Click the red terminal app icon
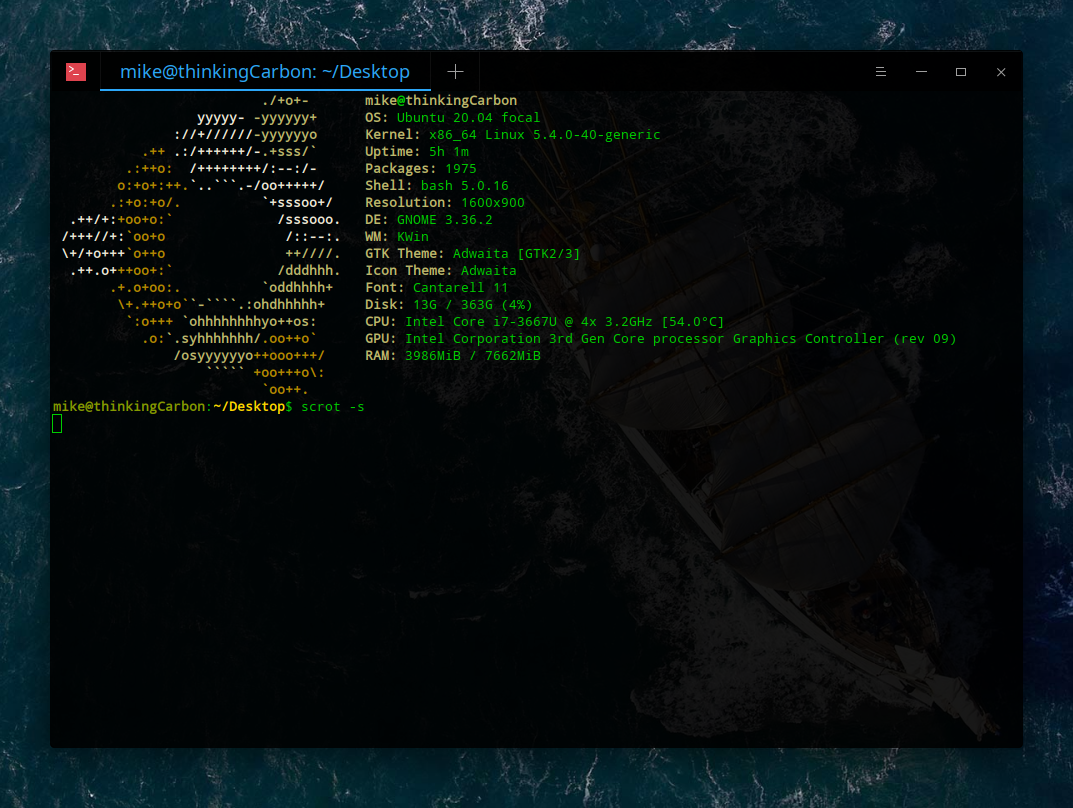Viewport: 1073px width, 808px height. coord(76,72)
